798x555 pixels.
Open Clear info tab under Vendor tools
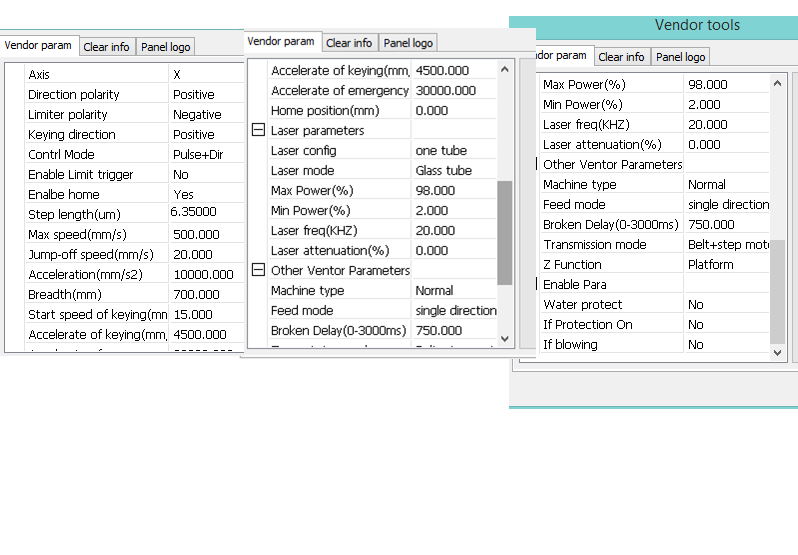pyautogui.click(x=621, y=57)
